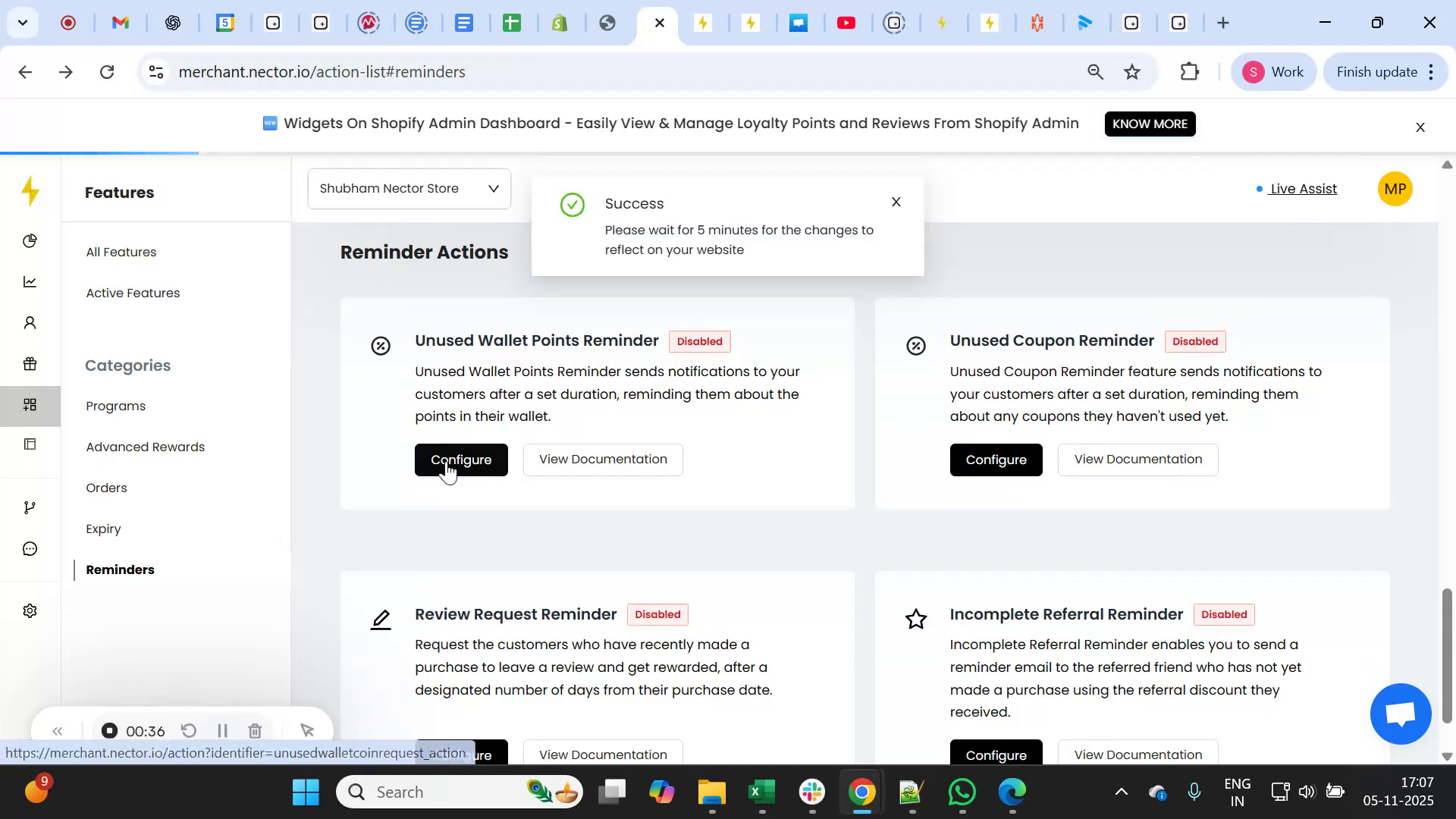Open the rewards gift icon in sidebar

click(x=30, y=363)
